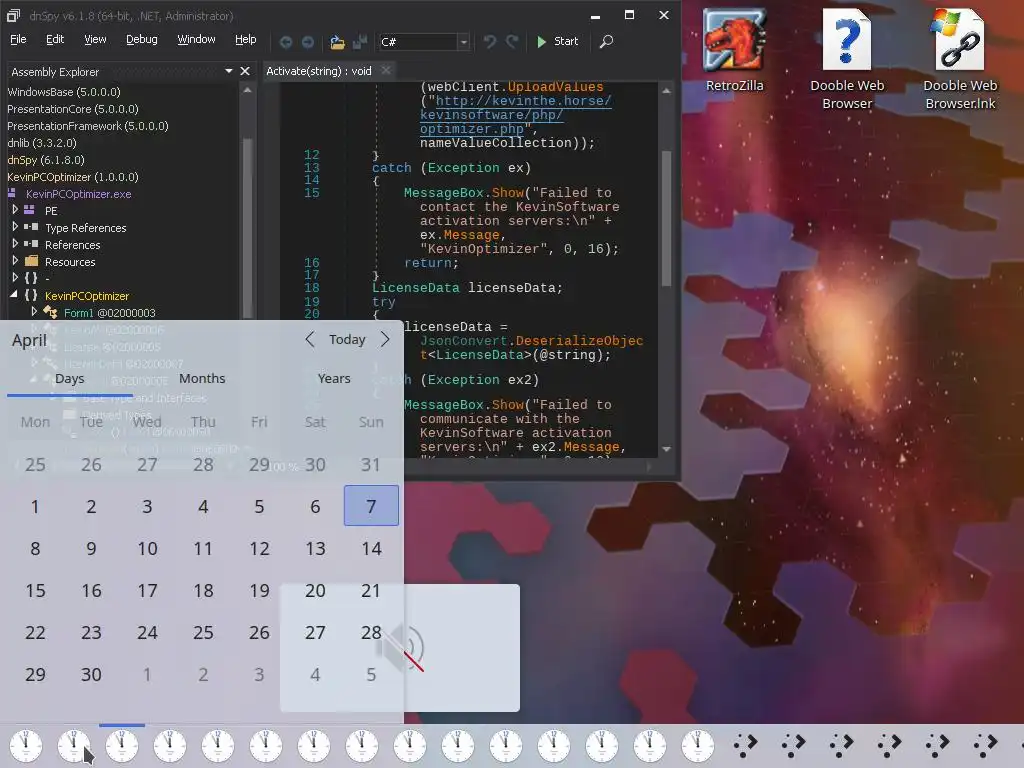Go to next month in calendar

tap(385, 340)
